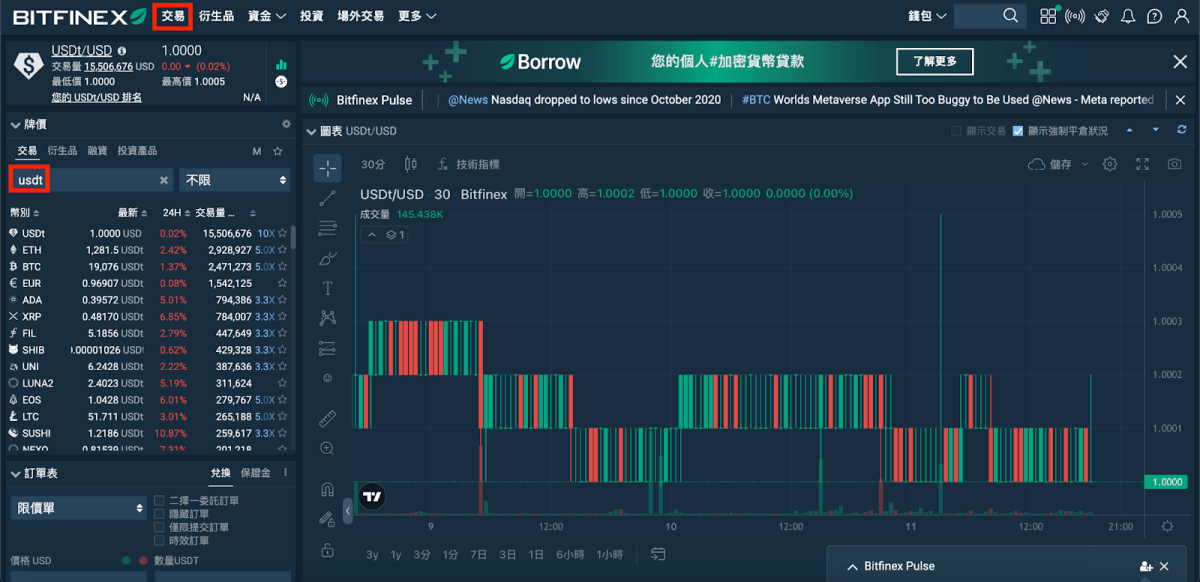Screen dimensions: 1200x582
Task: Favorite the BTC row star
Action: click(x=283, y=267)
